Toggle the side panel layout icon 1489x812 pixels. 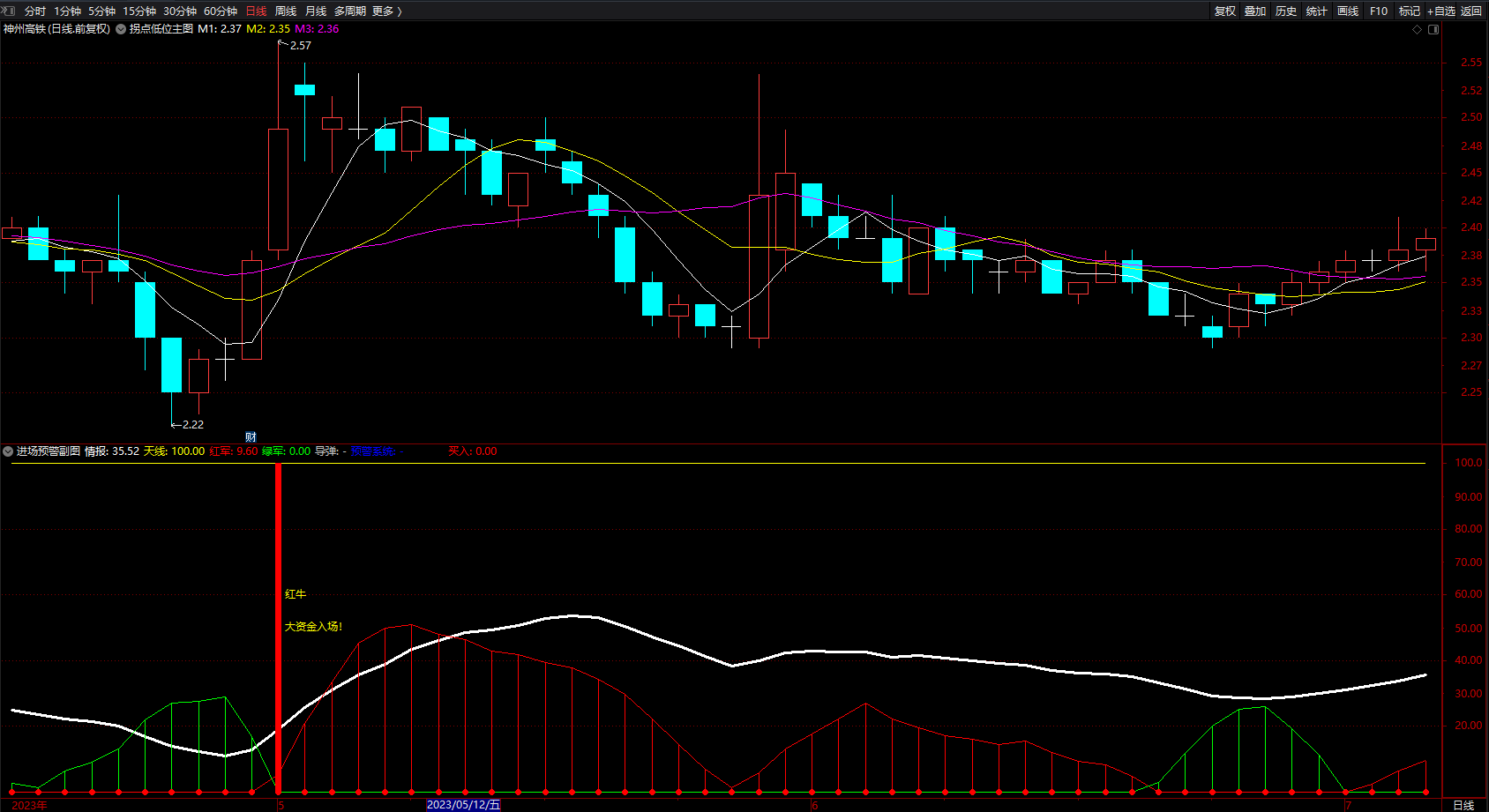point(1433,29)
